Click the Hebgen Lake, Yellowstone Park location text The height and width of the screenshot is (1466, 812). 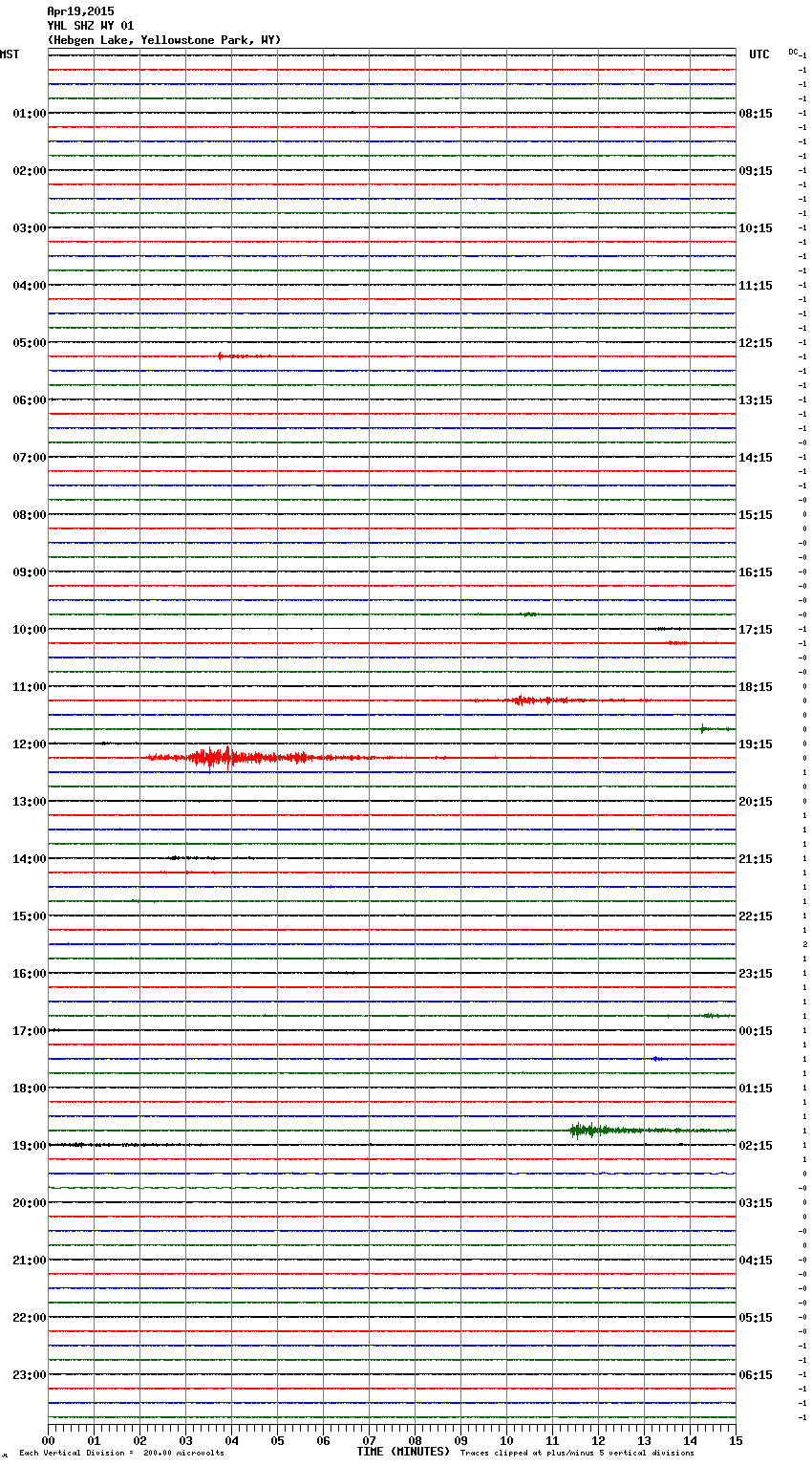click(163, 40)
